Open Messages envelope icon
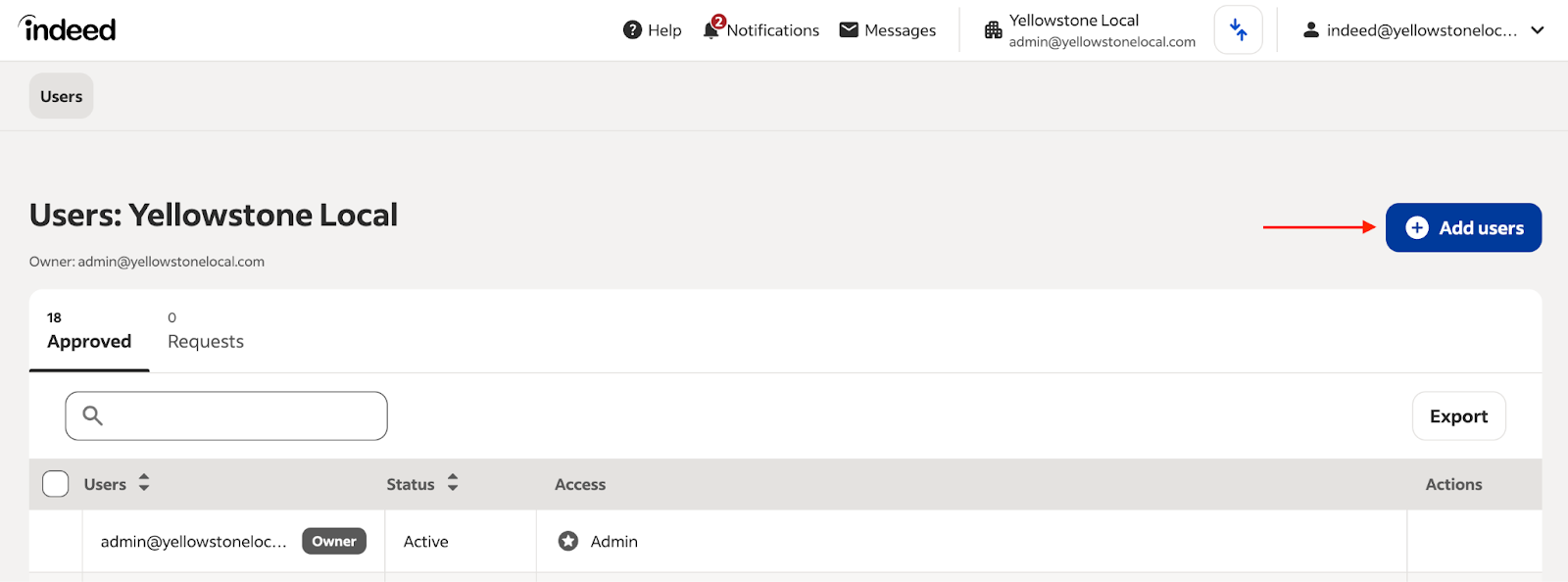1568x582 pixels. [849, 30]
